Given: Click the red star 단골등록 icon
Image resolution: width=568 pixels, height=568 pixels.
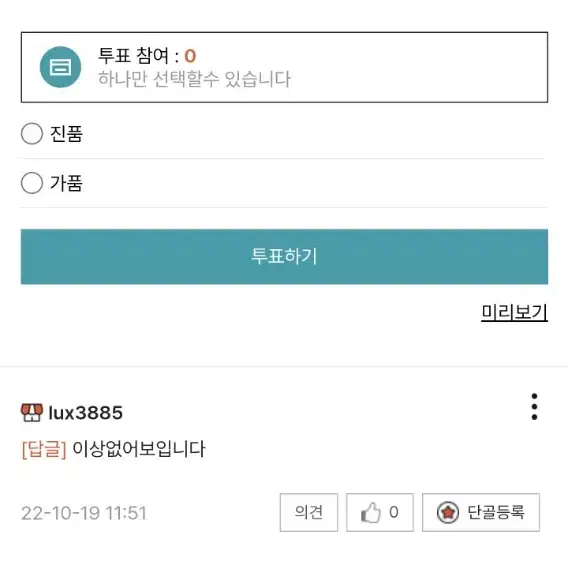Looking at the screenshot, I should click(448, 512).
